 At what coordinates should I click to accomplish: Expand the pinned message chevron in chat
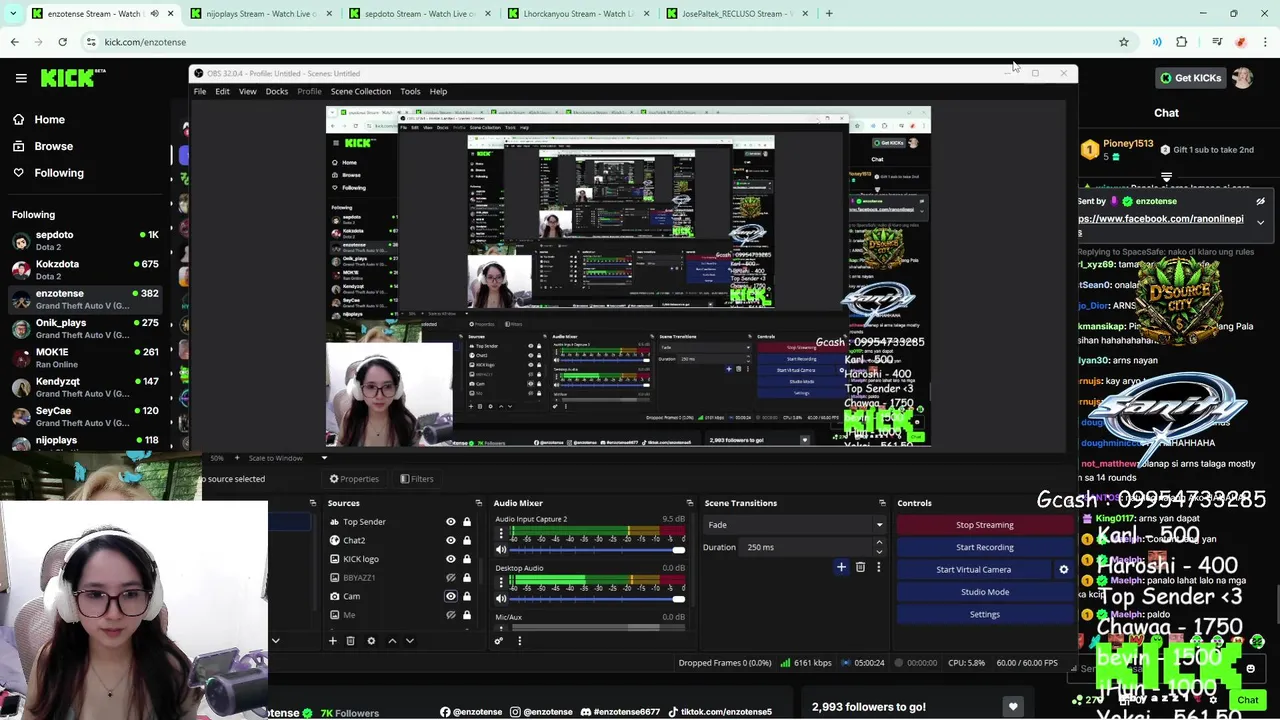coord(1260,222)
